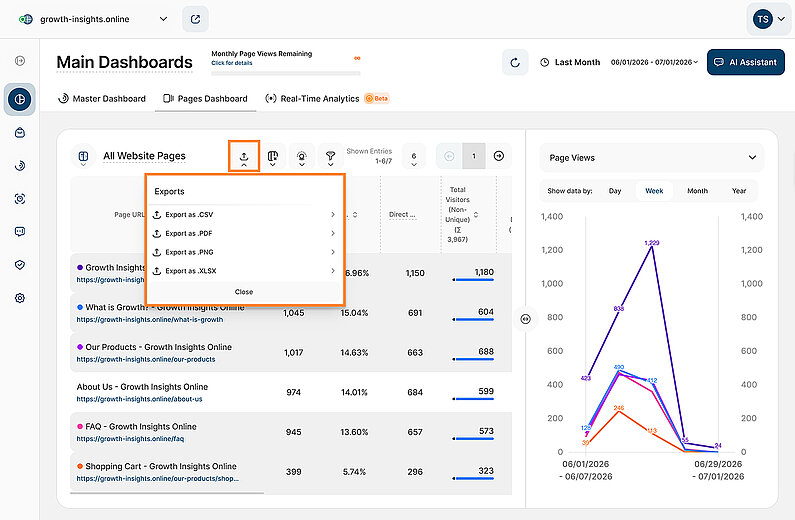Toggle the violet Our Products series dot

(x=80, y=347)
